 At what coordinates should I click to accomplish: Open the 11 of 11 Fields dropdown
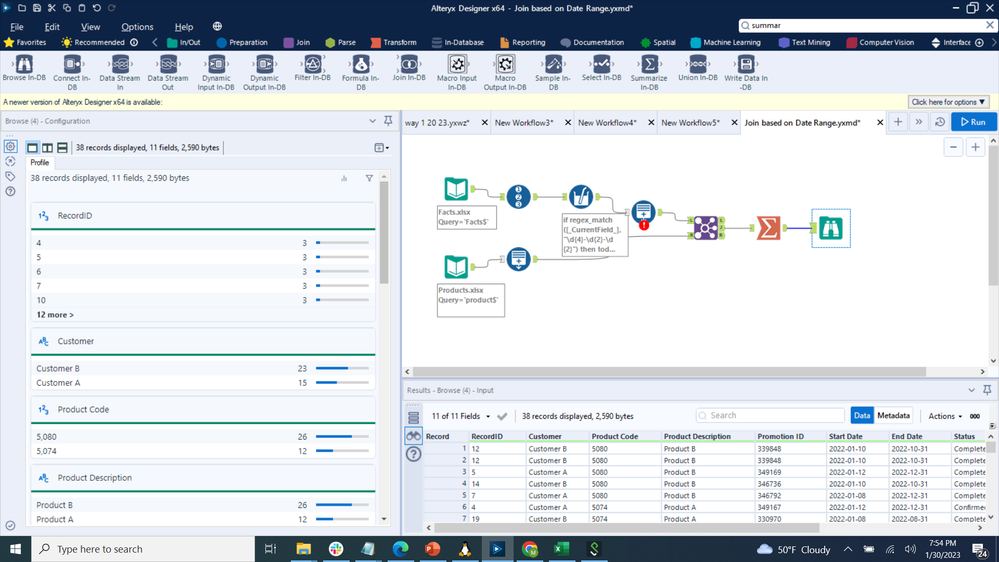pos(461,416)
